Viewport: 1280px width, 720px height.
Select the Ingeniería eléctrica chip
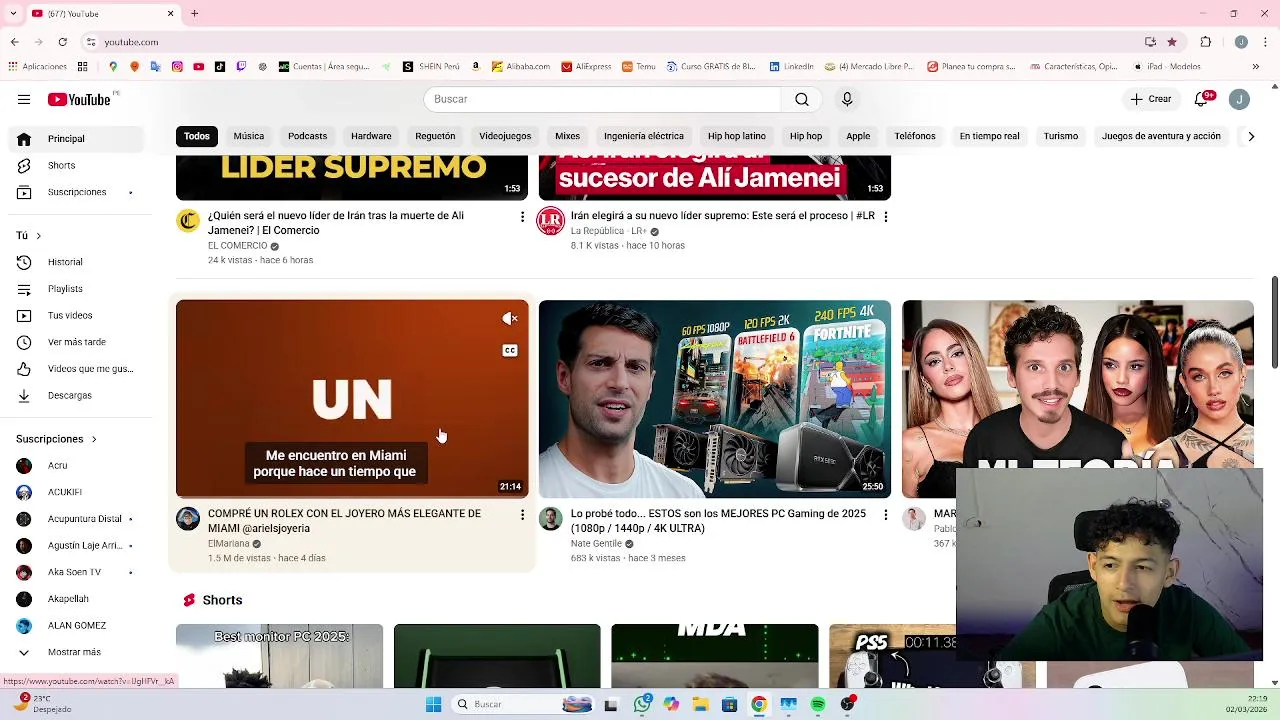(x=644, y=136)
